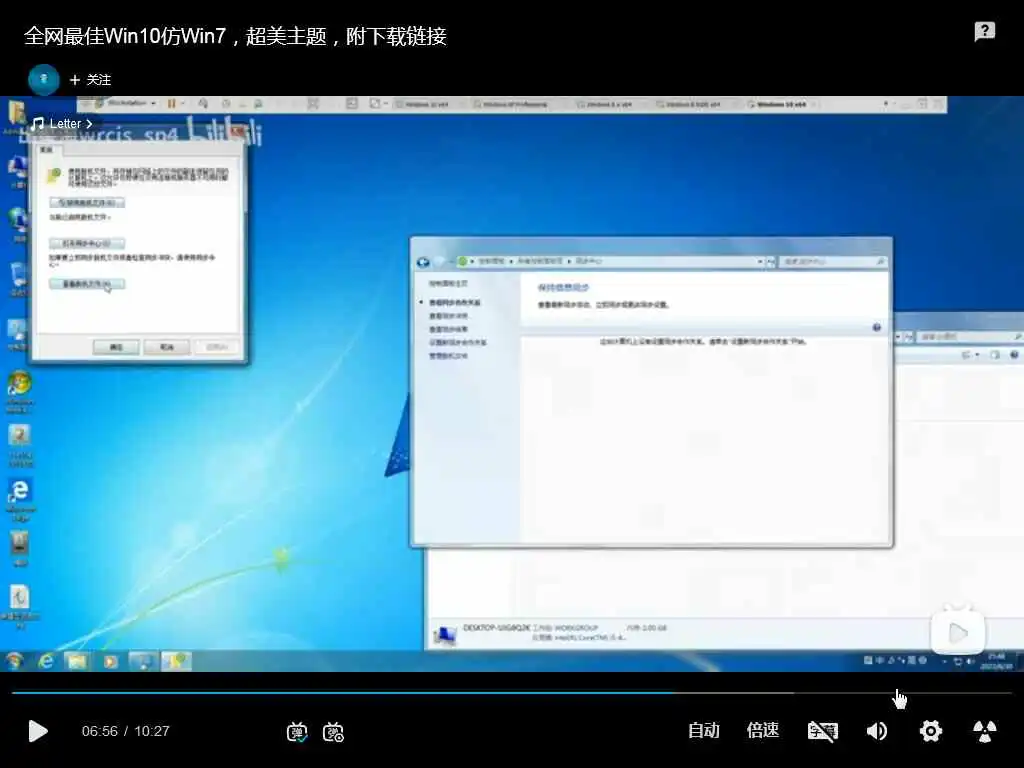Click the top button in offline files dialog
This screenshot has width=1024, height=768.
point(87,202)
